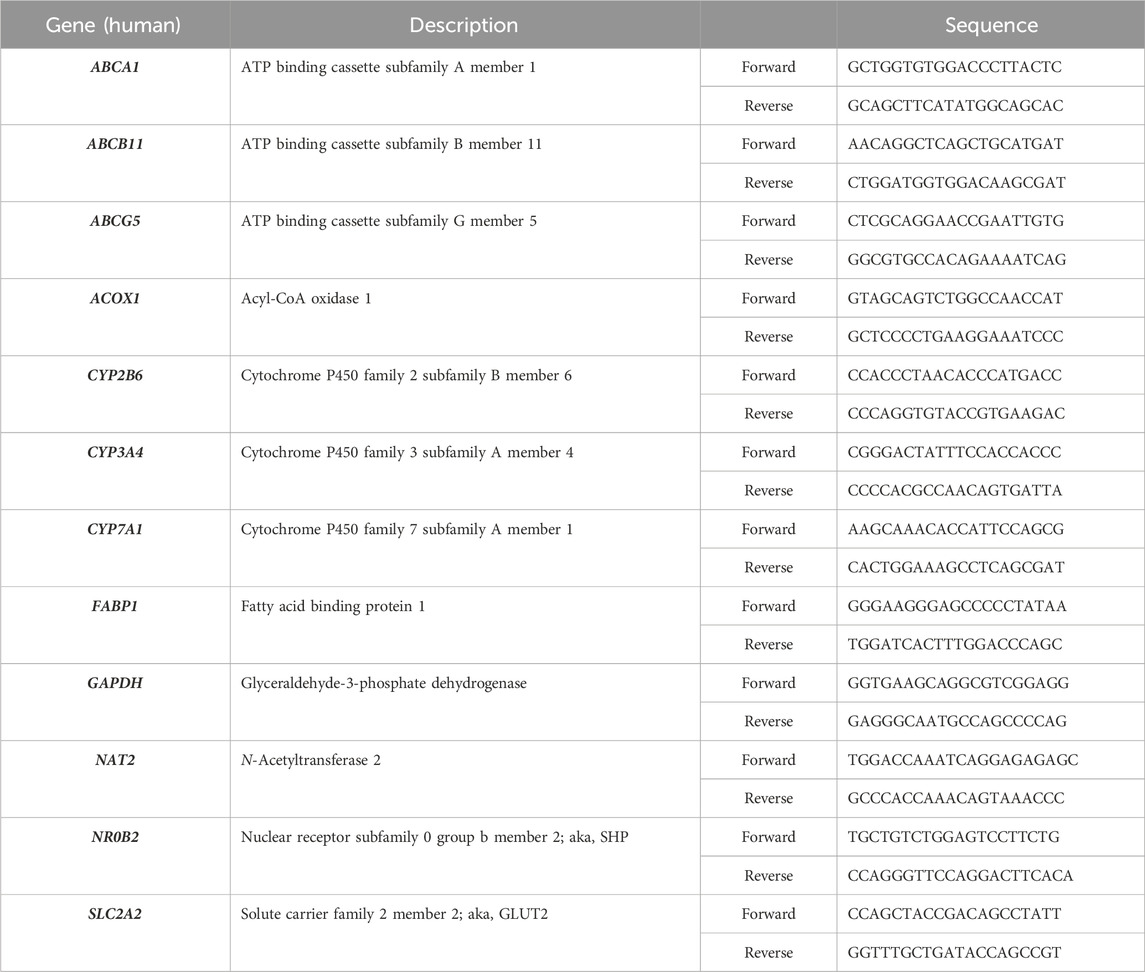Viewport: 1145px width, 972px height.
Task: Click 'Forward' in the CYP3A4 row
Action: tap(768, 452)
